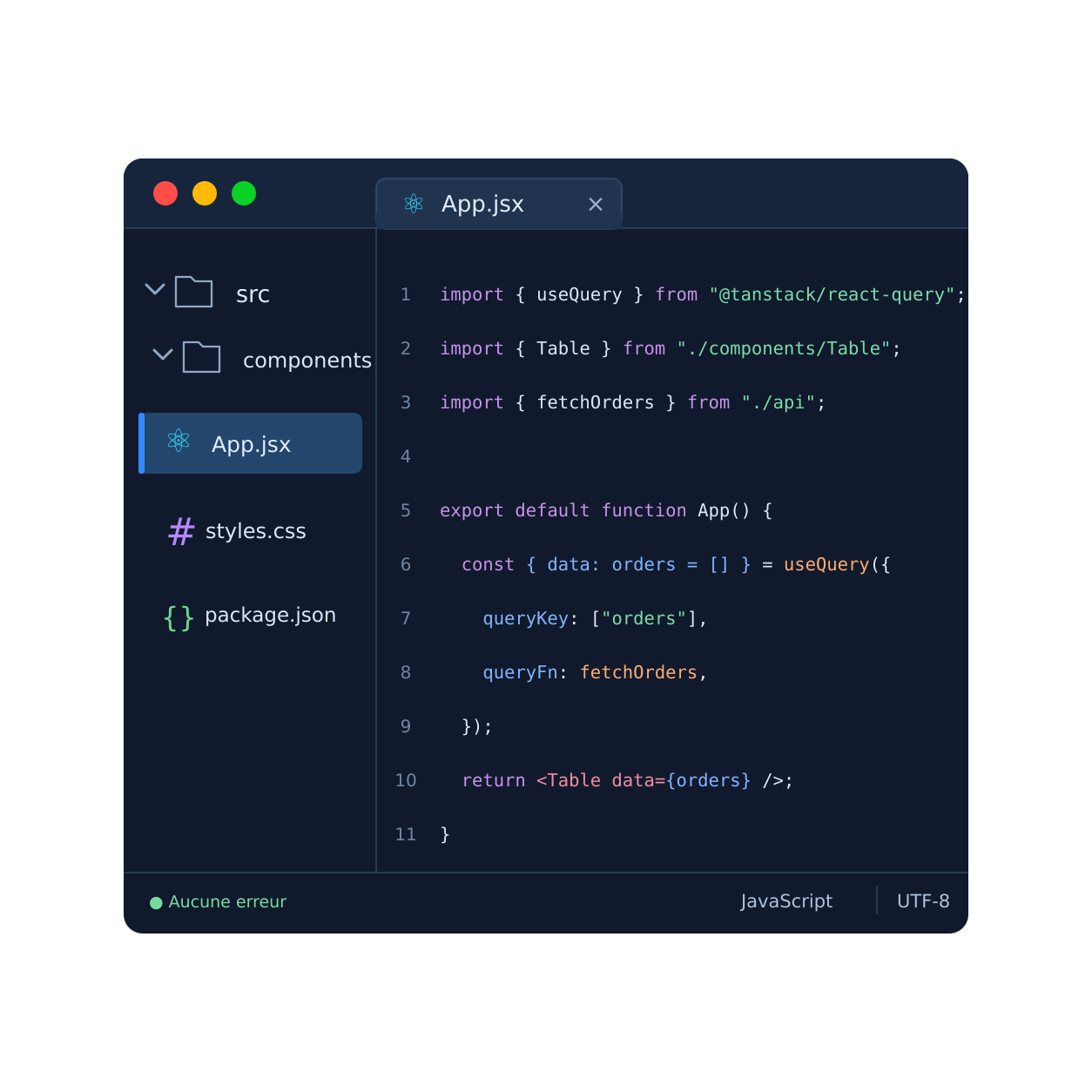
Task: Click useQuery in the line 1 import
Action: point(580,294)
